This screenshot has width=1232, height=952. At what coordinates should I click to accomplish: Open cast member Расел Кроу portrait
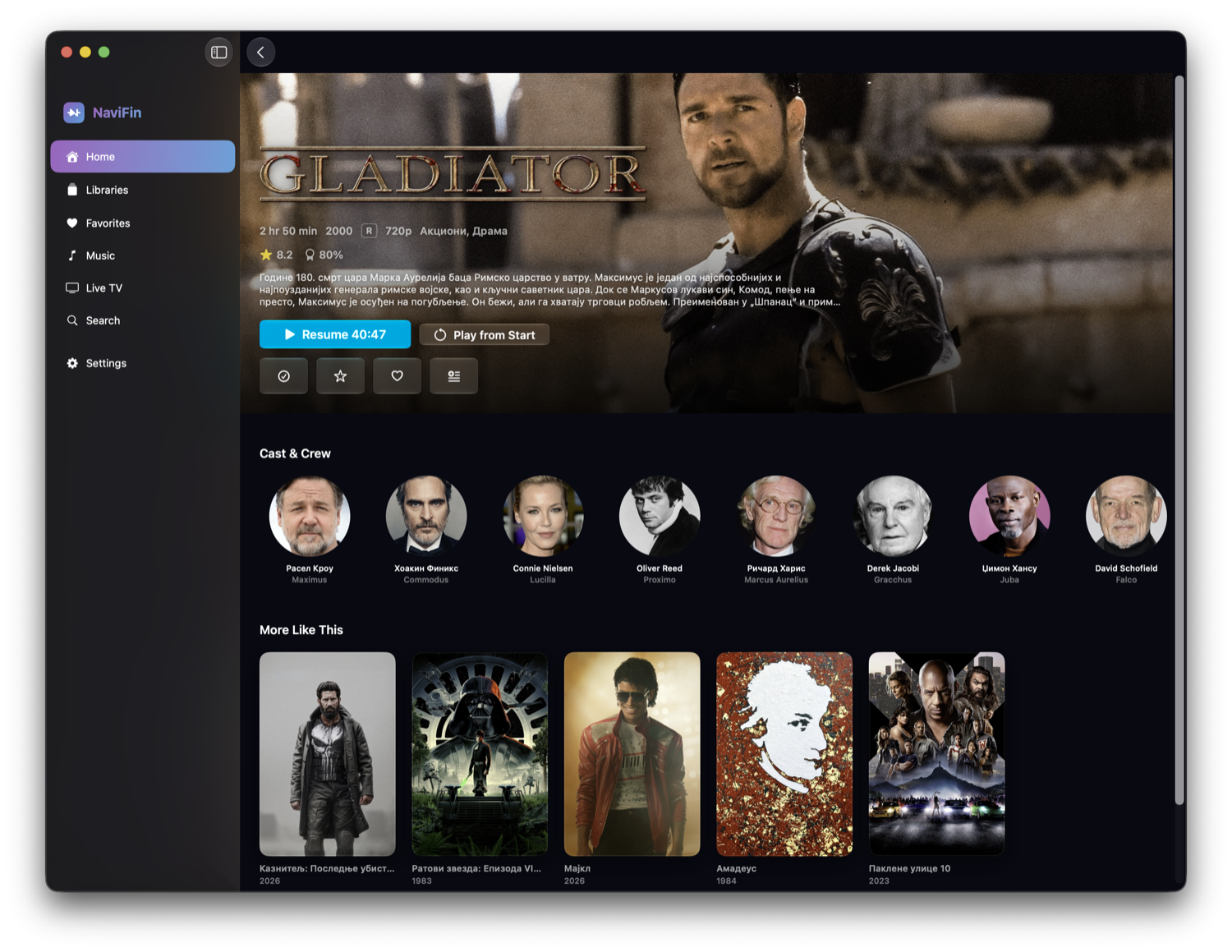point(310,516)
